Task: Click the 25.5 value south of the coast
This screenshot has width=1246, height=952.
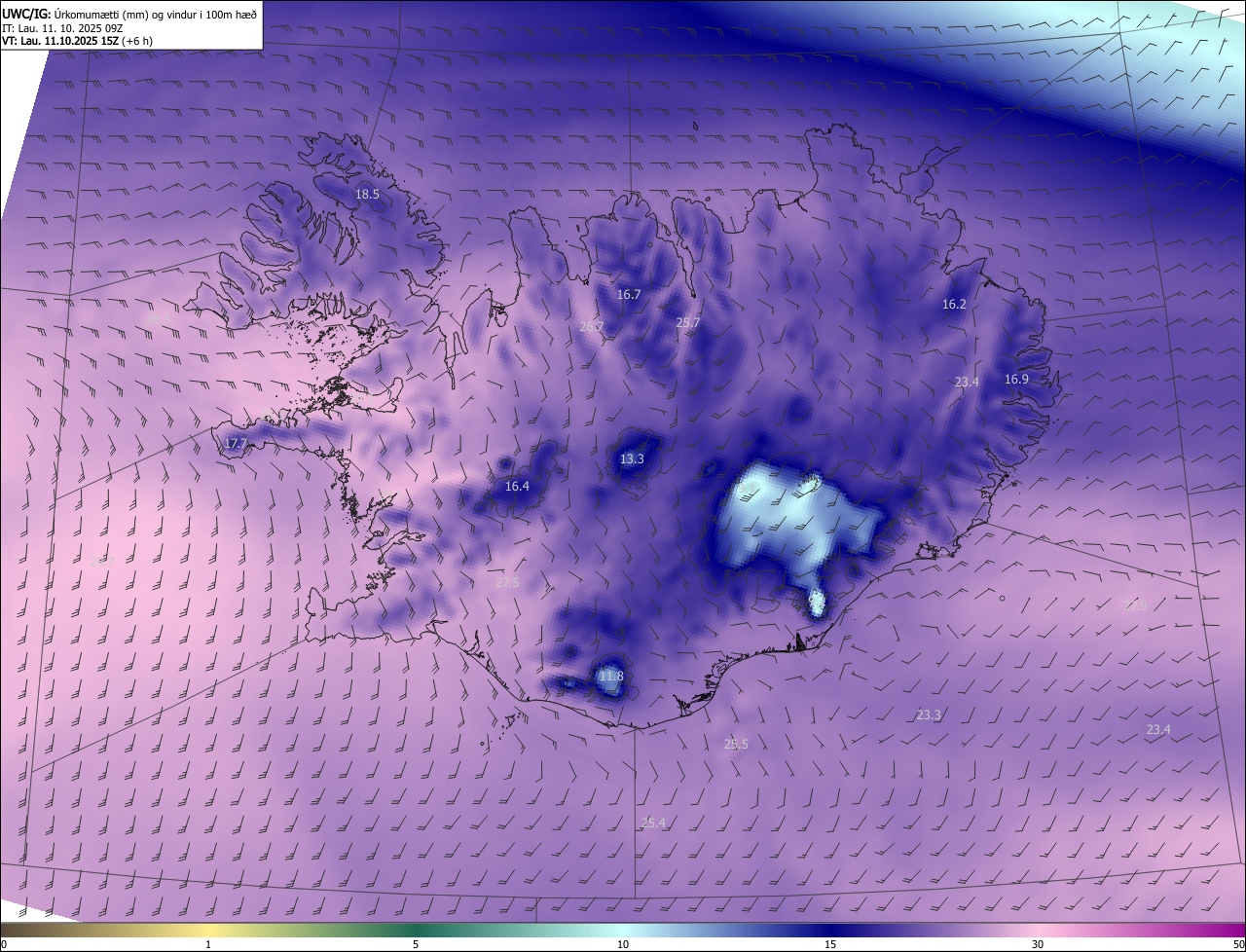Action: click(x=736, y=745)
